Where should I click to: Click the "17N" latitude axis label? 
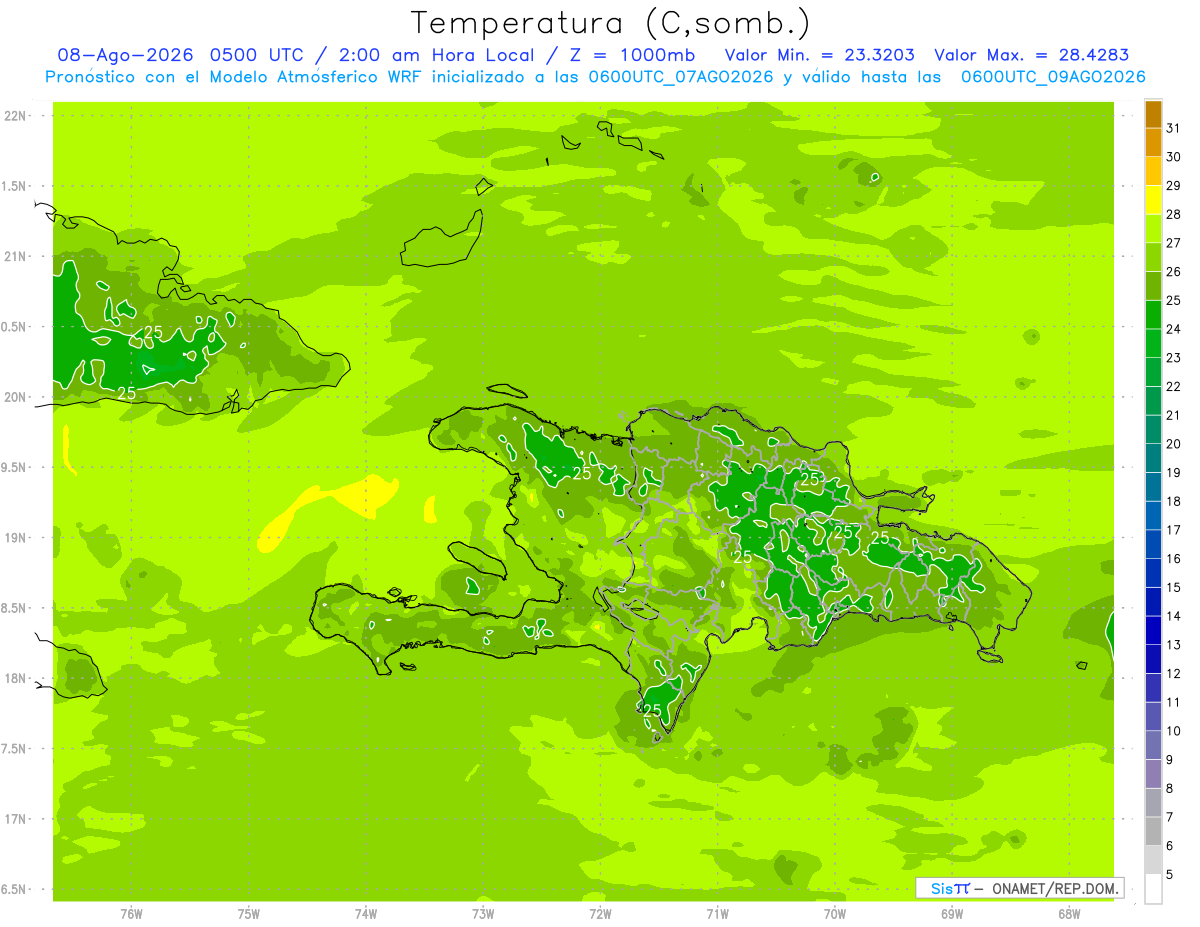[x=17, y=819]
